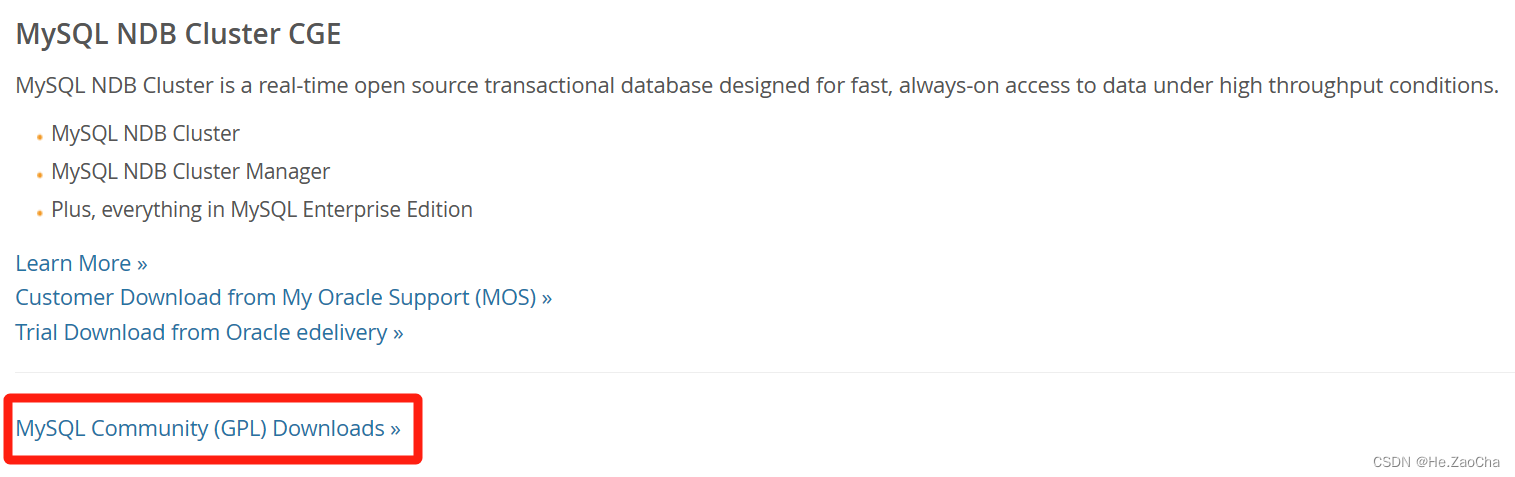Click the CSDN @He.ZaoCha watermark

pos(1436,461)
